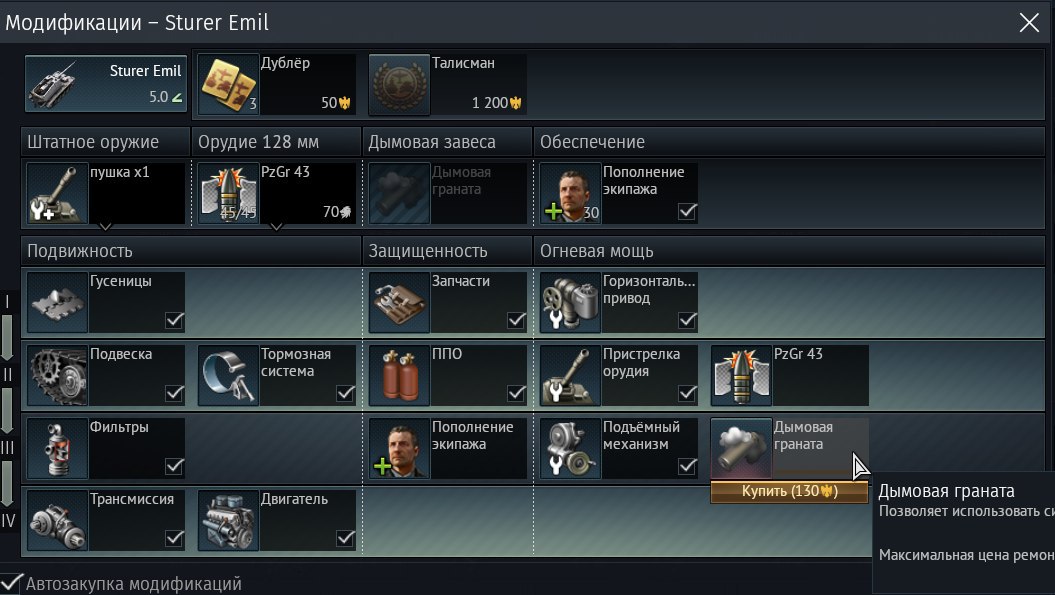Image resolution: width=1055 pixels, height=595 pixels.
Task: Click the tier II progress bar indicator
Action: pyautogui.click(x=7, y=375)
